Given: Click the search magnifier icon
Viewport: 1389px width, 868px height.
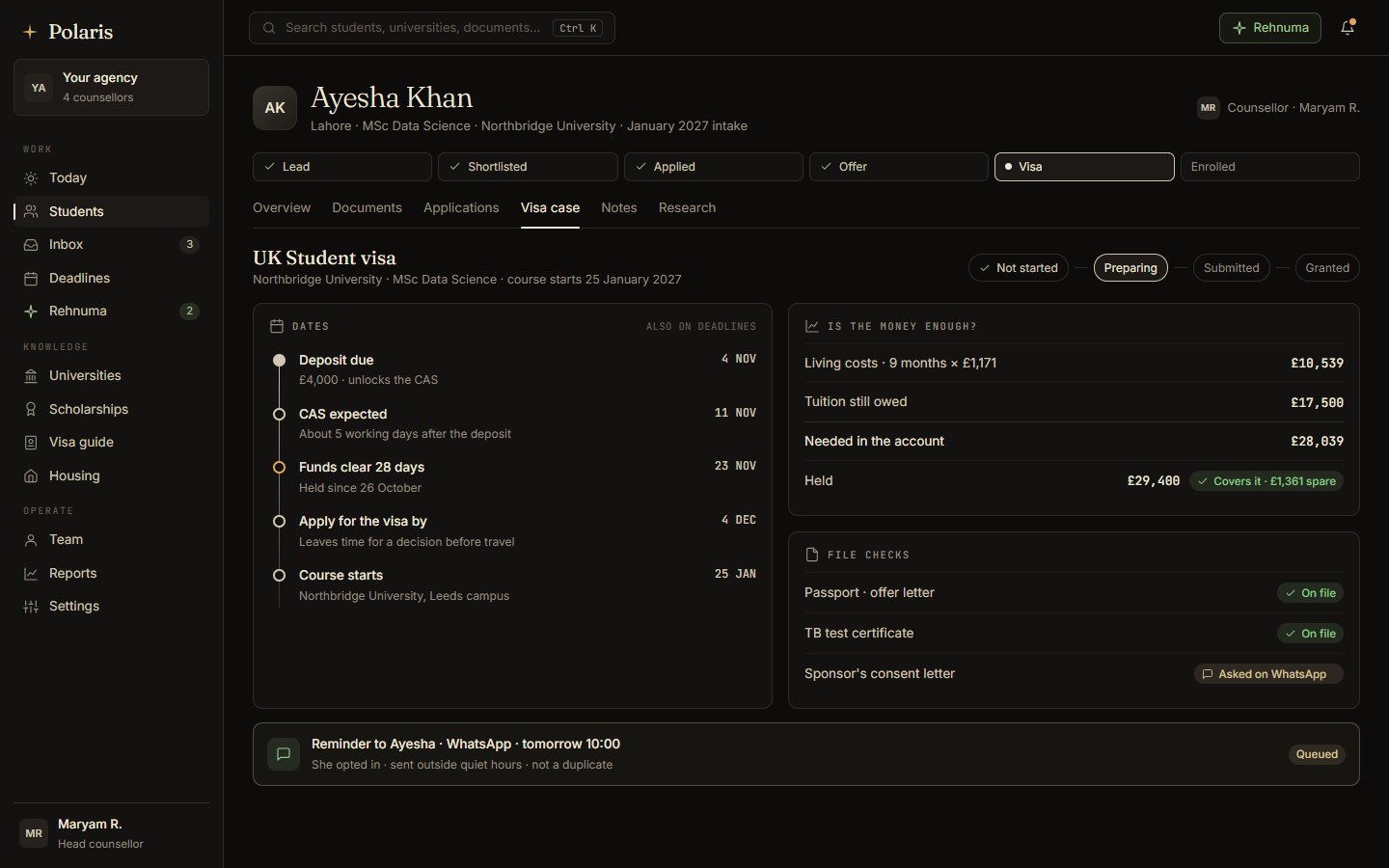Looking at the screenshot, I should coord(269,28).
